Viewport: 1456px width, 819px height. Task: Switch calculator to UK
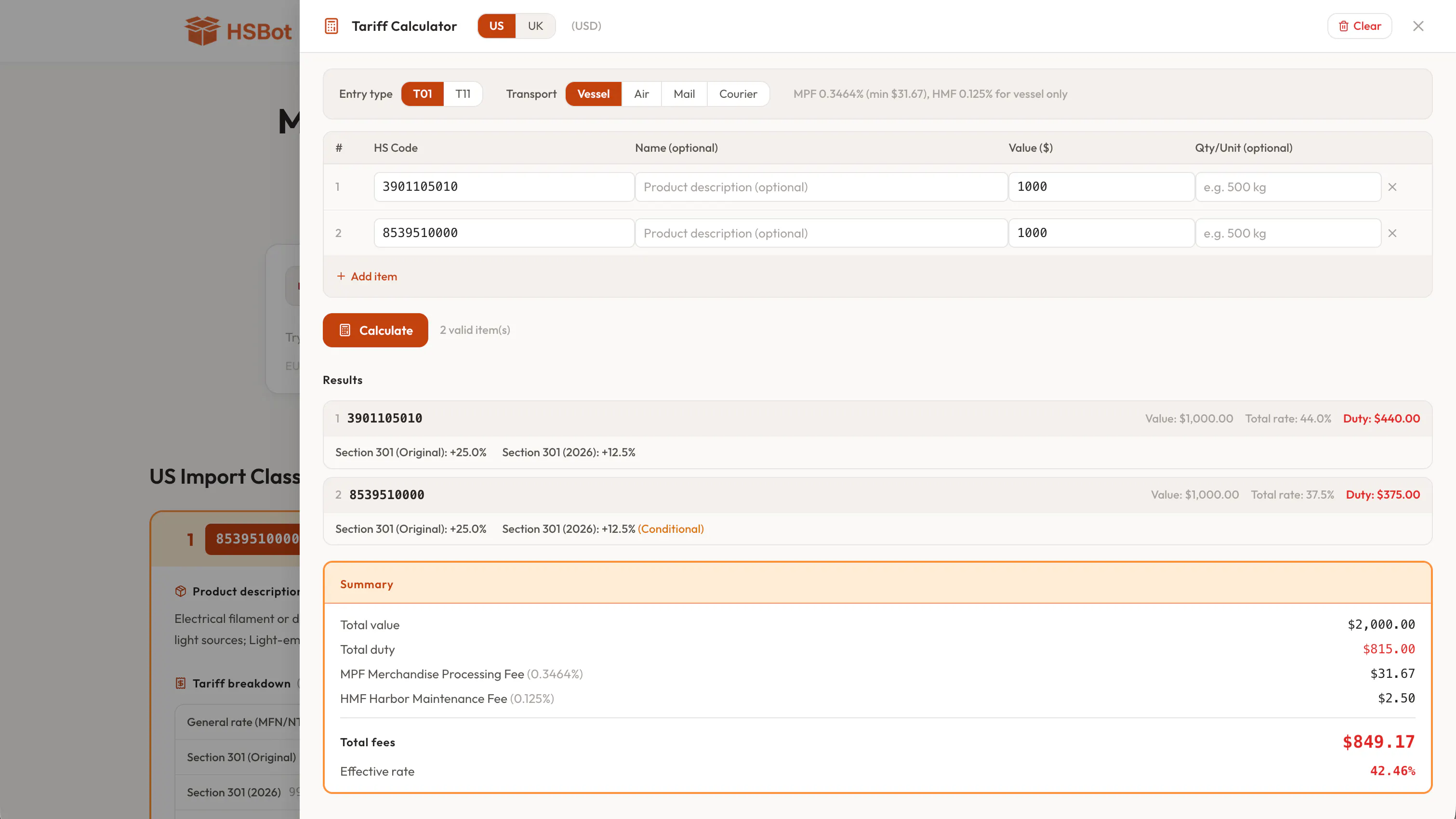click(535, 26)
